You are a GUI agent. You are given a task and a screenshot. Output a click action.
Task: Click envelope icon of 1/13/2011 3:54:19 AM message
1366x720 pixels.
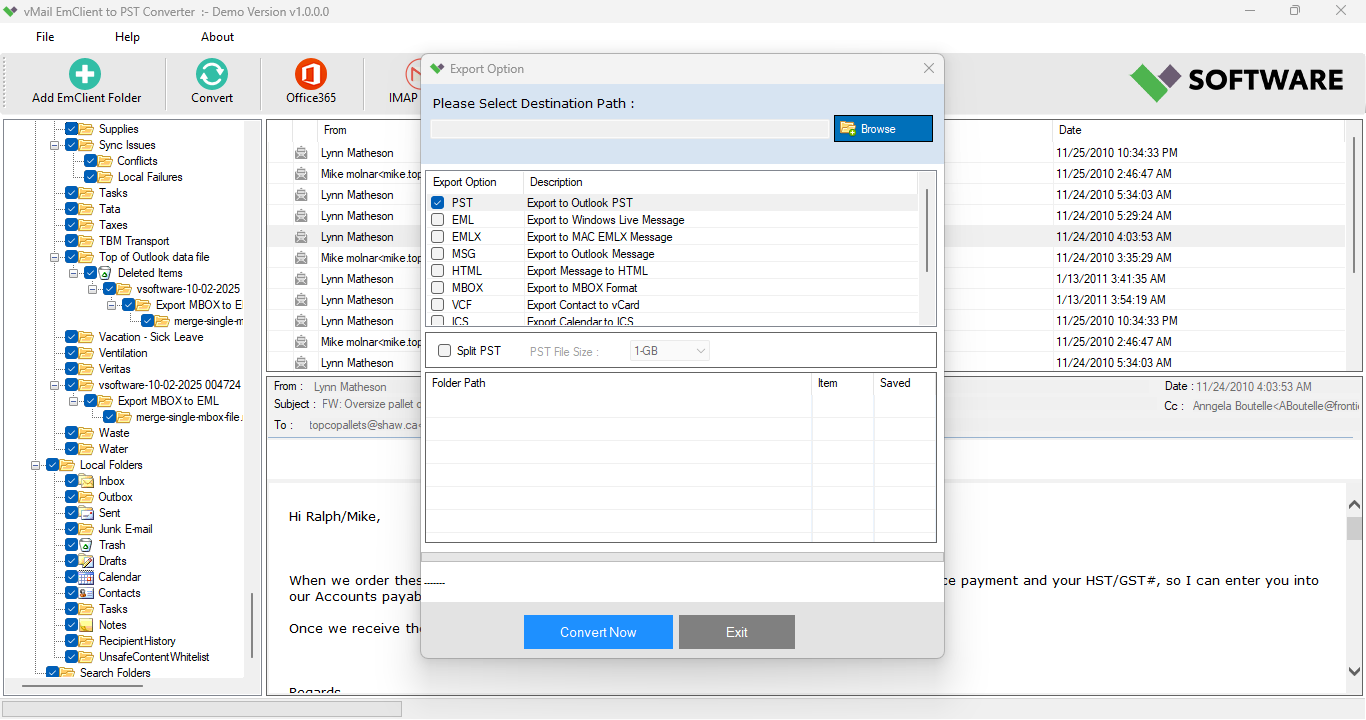(x=301, y=300)
